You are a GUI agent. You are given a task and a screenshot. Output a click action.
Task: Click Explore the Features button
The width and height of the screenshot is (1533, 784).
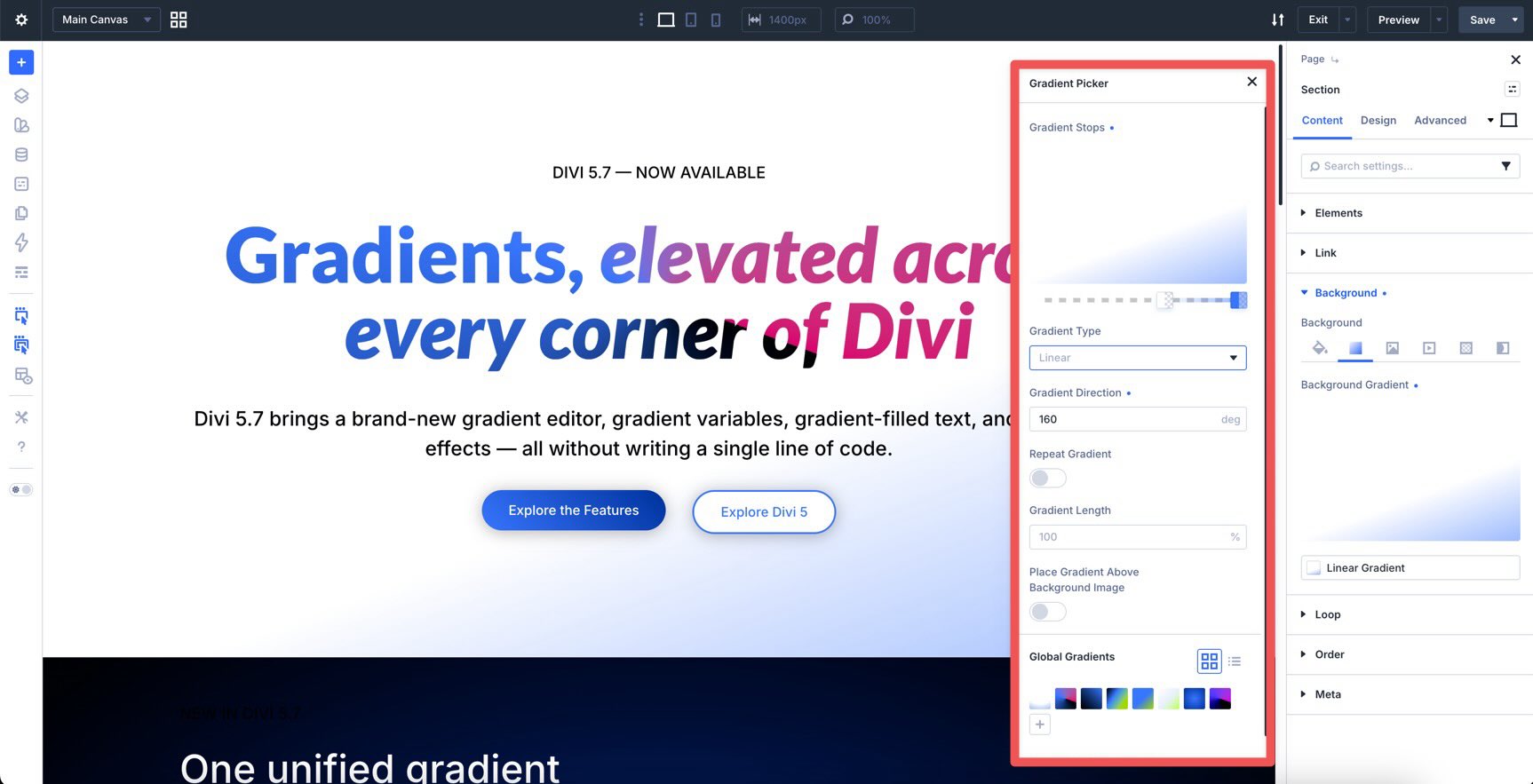573,511
